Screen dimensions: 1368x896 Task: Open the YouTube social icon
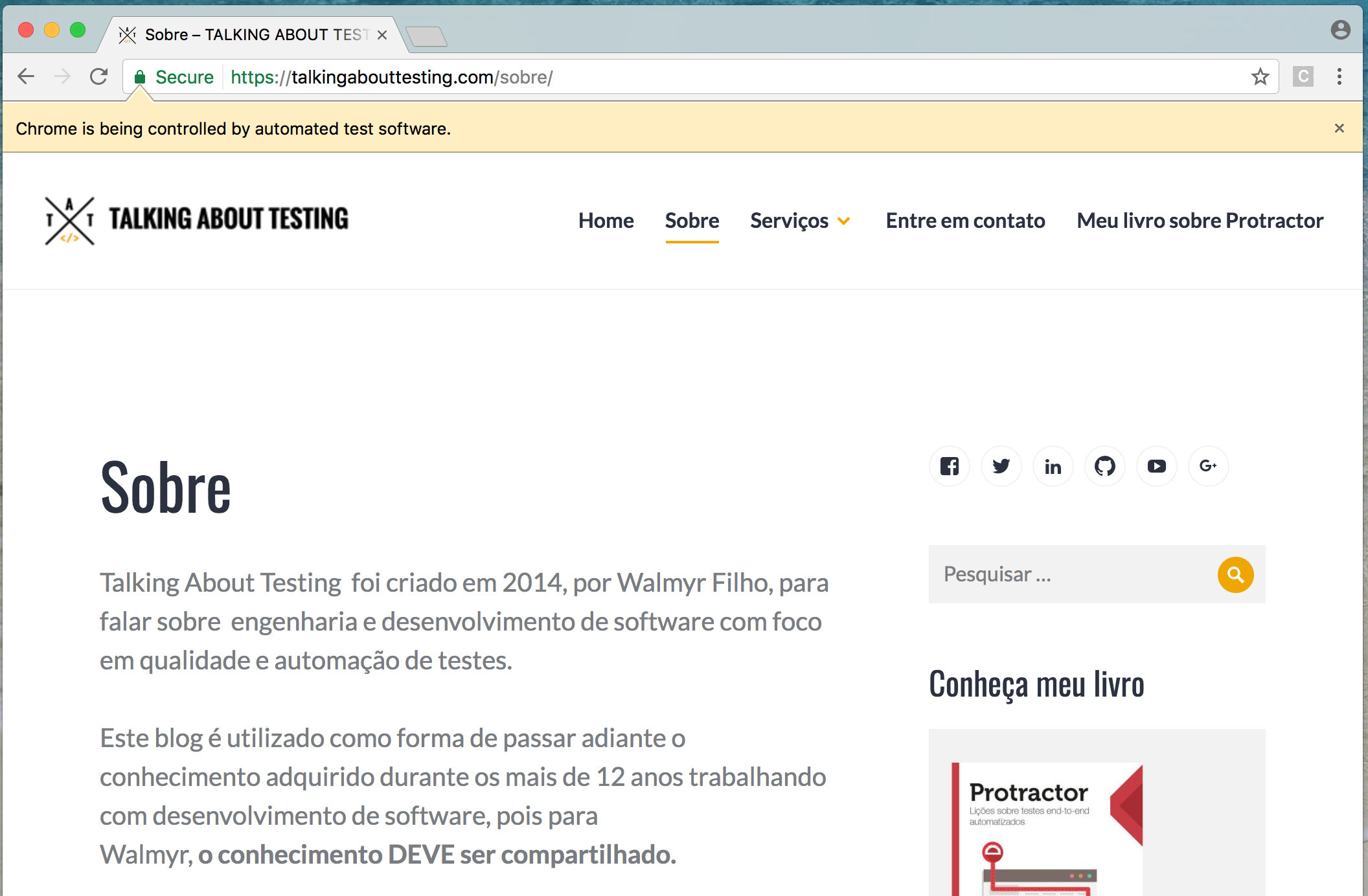(x=1157, y=466)
